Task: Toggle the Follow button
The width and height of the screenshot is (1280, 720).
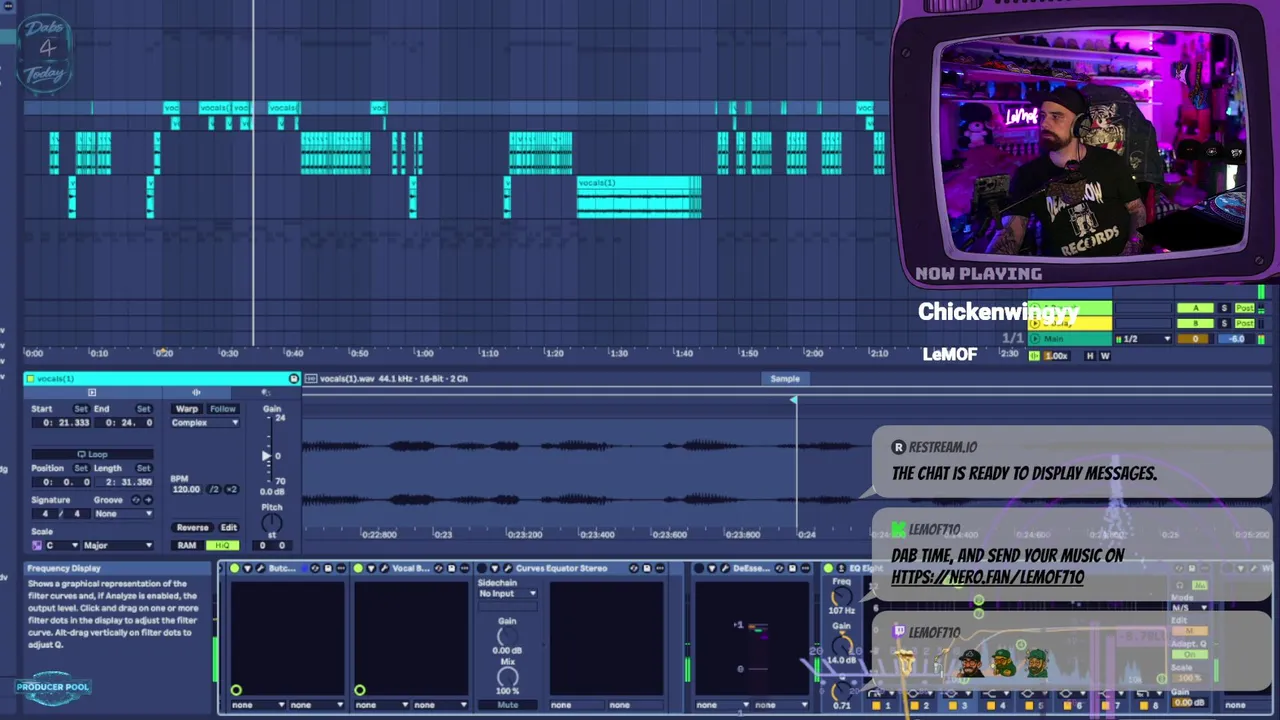Action: point(222,409)
